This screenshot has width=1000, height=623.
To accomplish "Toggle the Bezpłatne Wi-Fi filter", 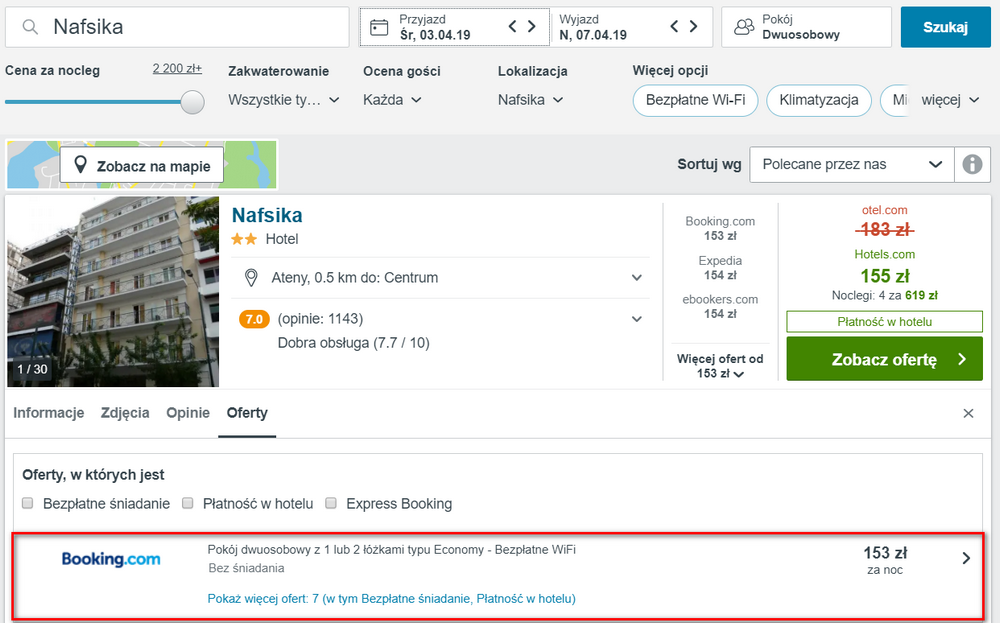I will pyautogui.click(x=695, y=100).
